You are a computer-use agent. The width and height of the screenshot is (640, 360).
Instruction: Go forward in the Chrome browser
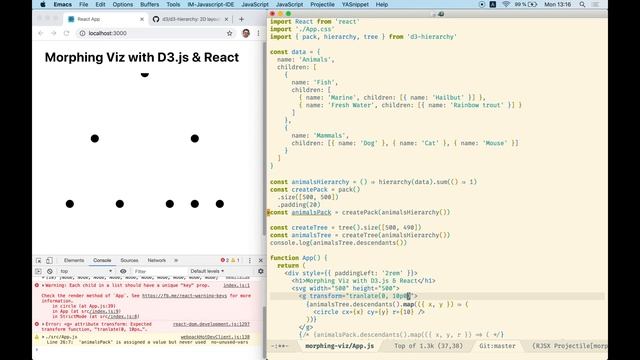53,33
